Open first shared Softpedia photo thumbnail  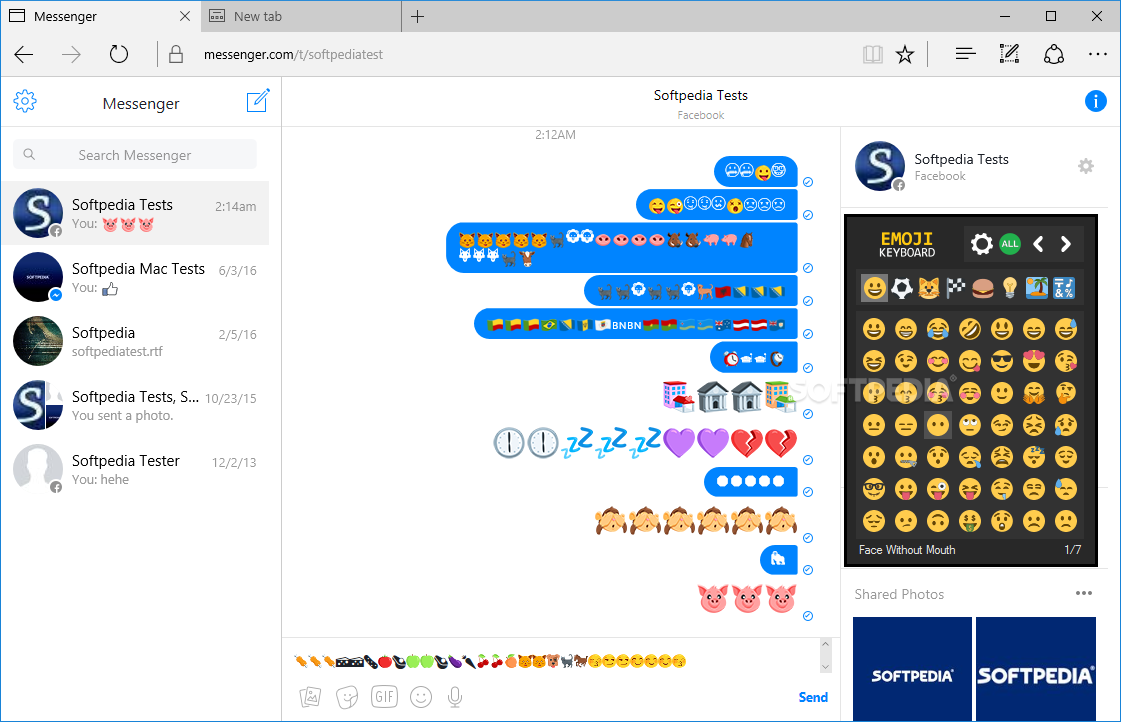(x=912, y=668)
